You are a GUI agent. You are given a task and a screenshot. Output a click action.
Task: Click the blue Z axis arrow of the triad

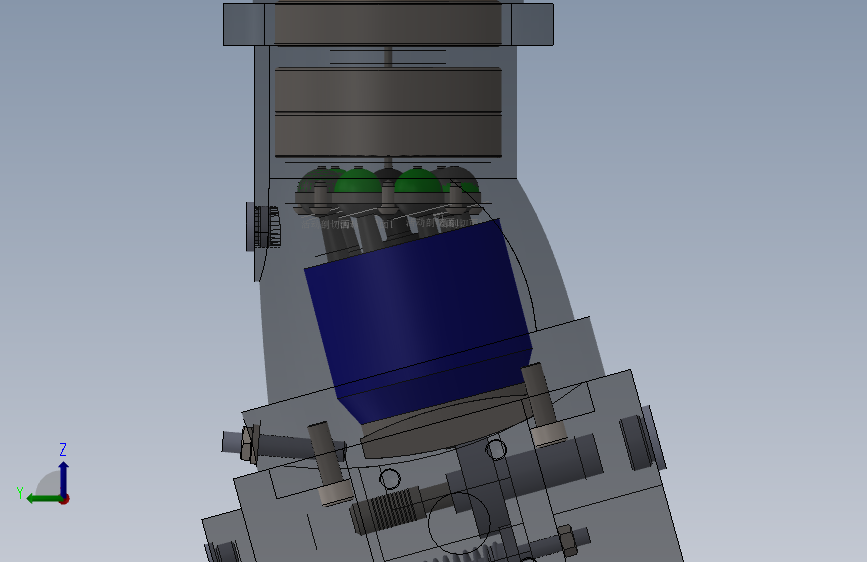pyautogui.click(x=64, y=478)
